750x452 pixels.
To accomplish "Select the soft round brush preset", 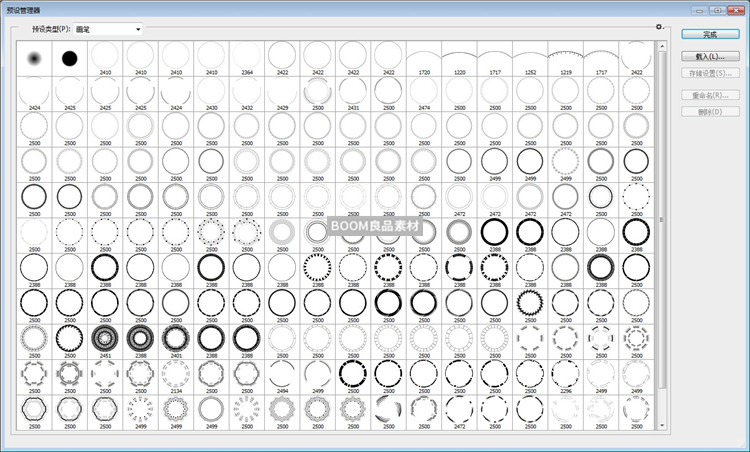I will coord(35,58).
